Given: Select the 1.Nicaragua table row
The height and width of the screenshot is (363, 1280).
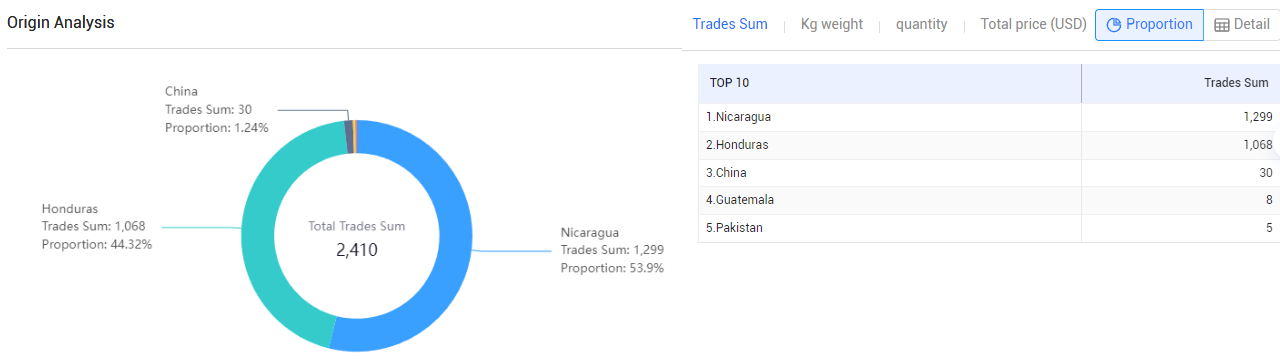Looking at the screenshot, I should [989, 117].
